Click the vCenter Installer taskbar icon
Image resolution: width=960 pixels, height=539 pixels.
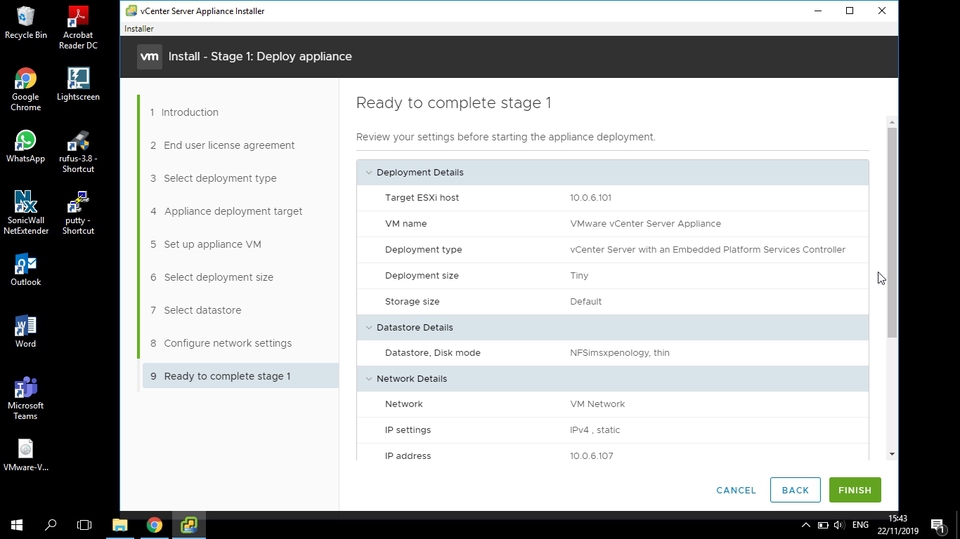tap(189, 525)
